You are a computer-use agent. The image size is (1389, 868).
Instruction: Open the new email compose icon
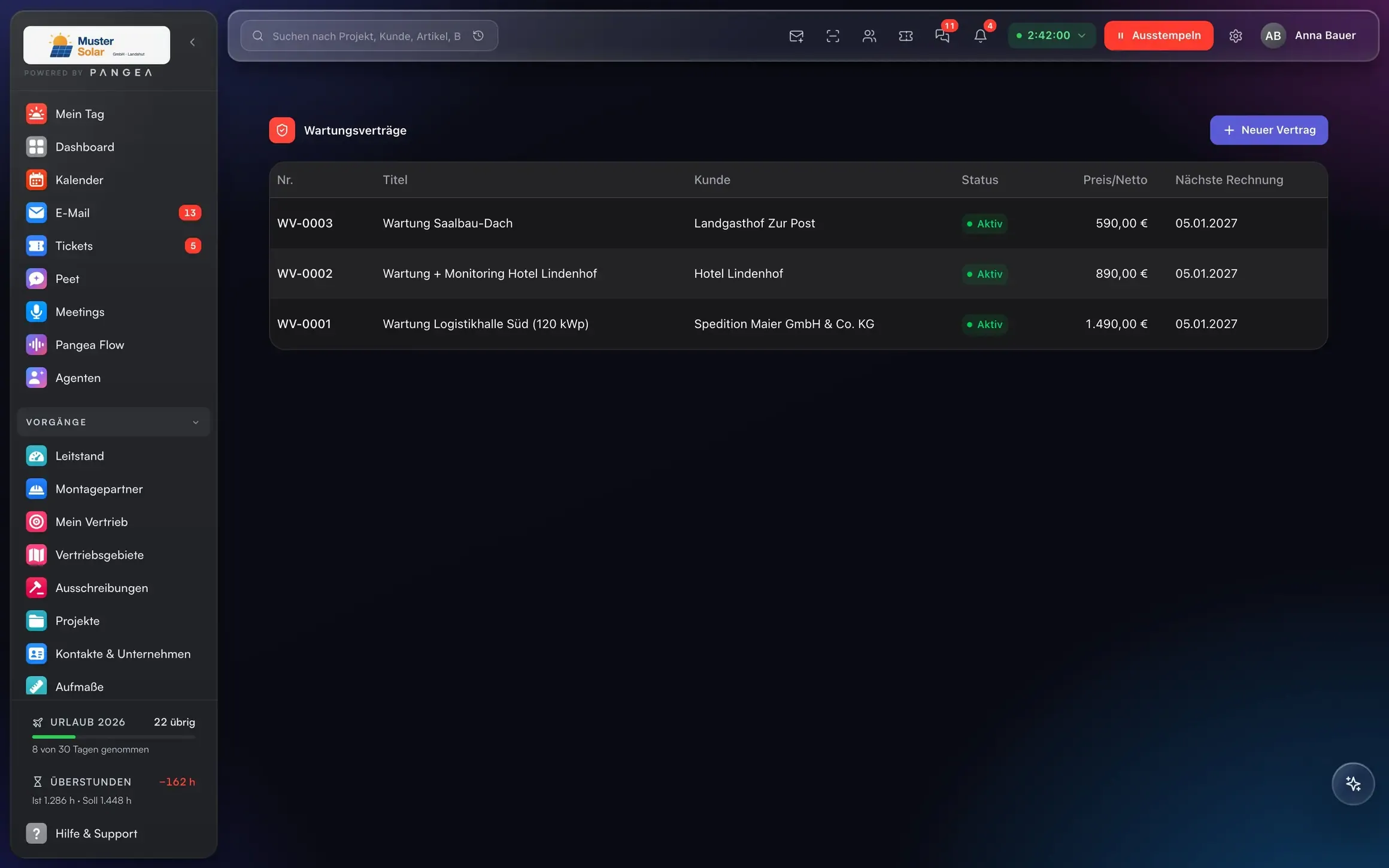(796, 36)
